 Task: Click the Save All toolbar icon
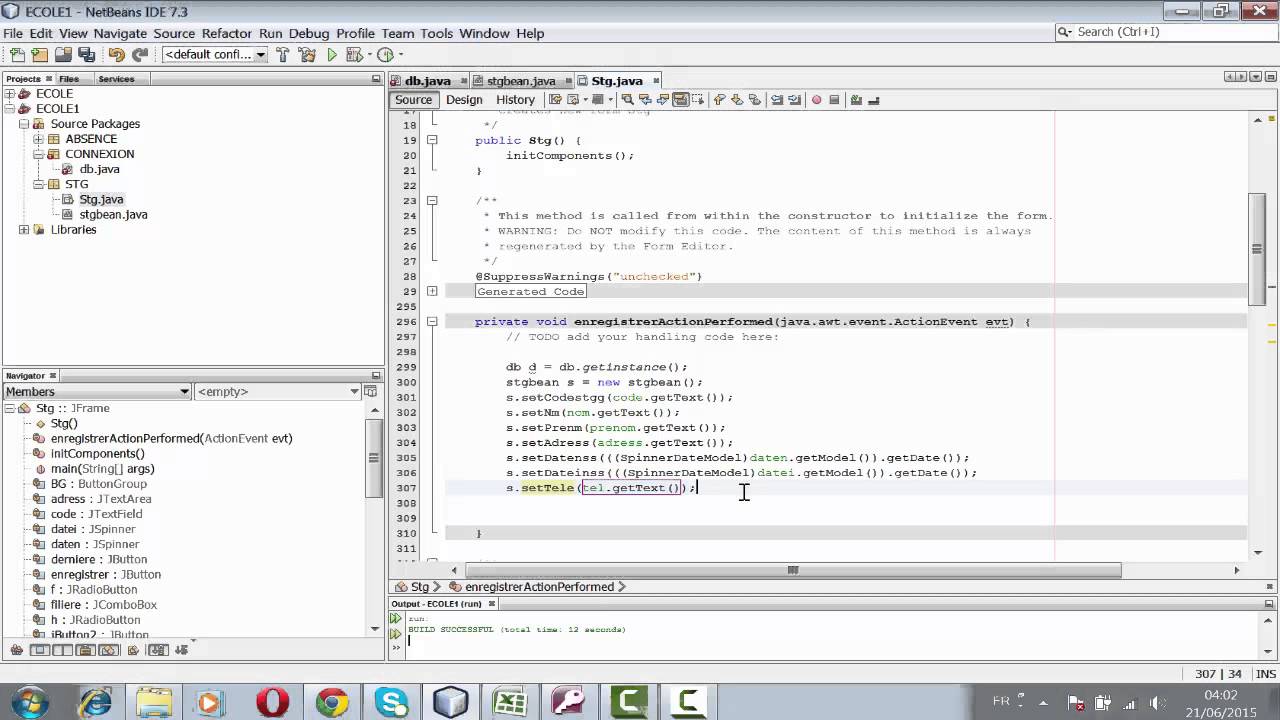point(87,55)
